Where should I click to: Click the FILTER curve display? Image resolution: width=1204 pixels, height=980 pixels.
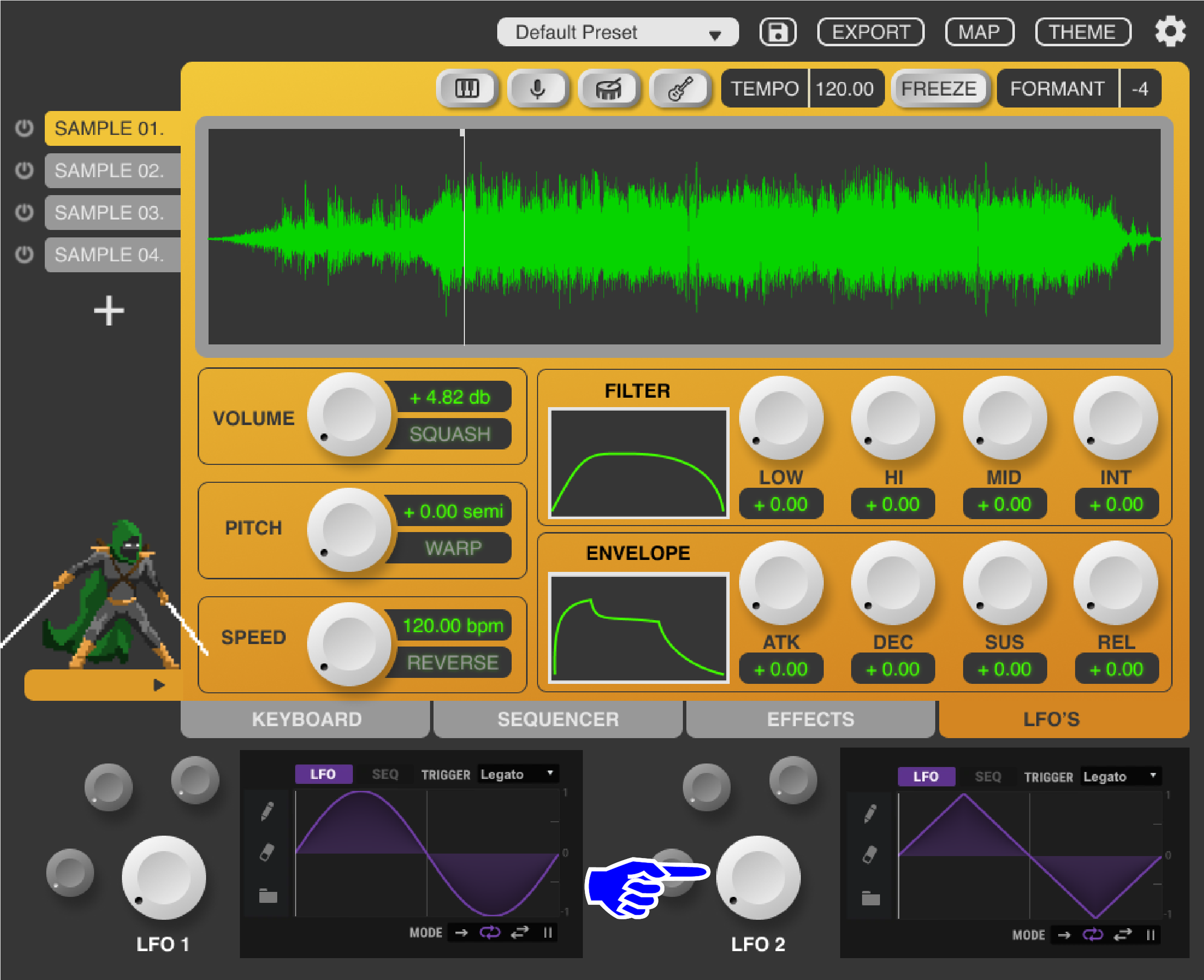coord(639,463)
